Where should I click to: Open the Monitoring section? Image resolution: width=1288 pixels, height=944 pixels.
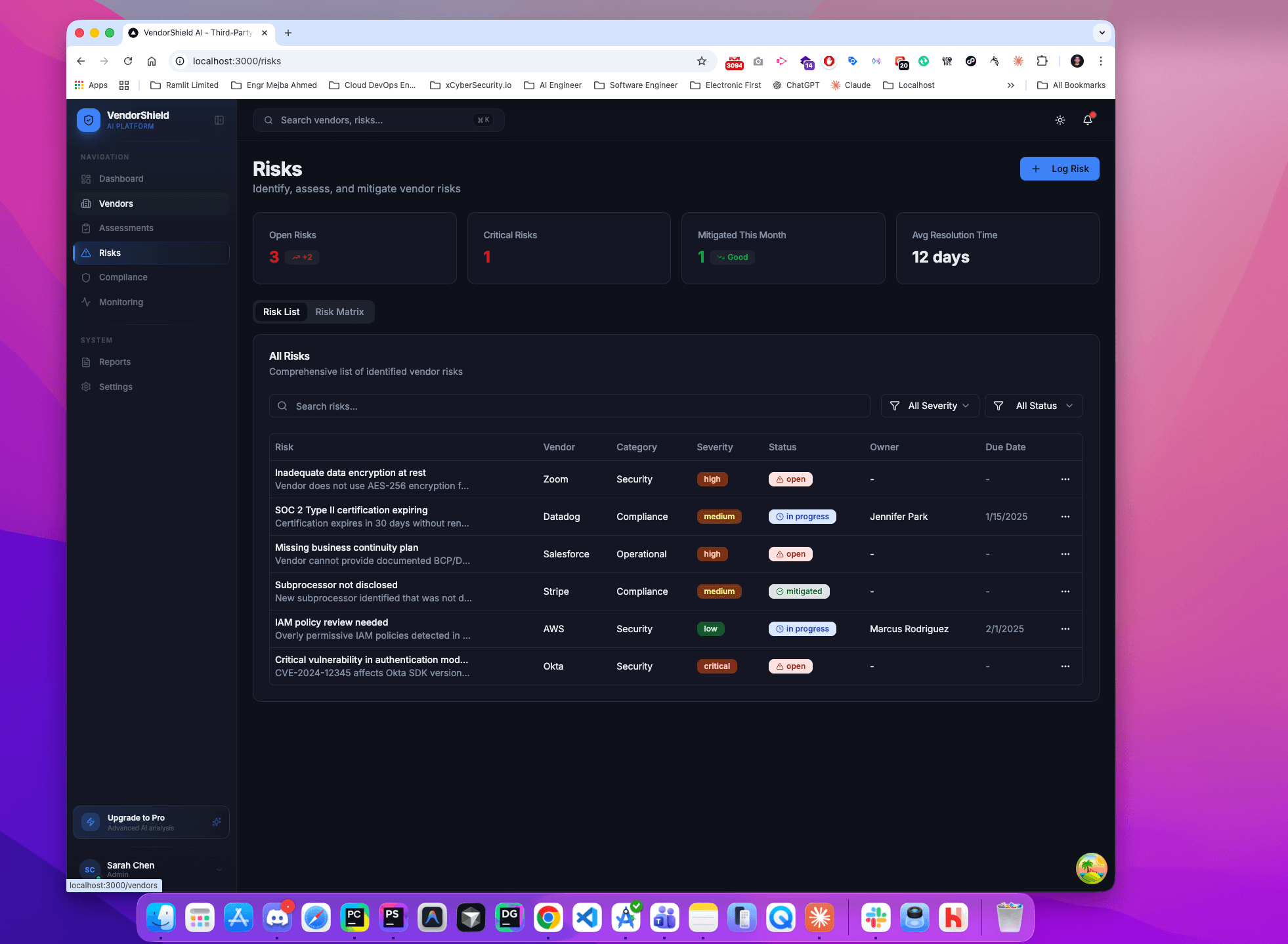tap(120, 302)
